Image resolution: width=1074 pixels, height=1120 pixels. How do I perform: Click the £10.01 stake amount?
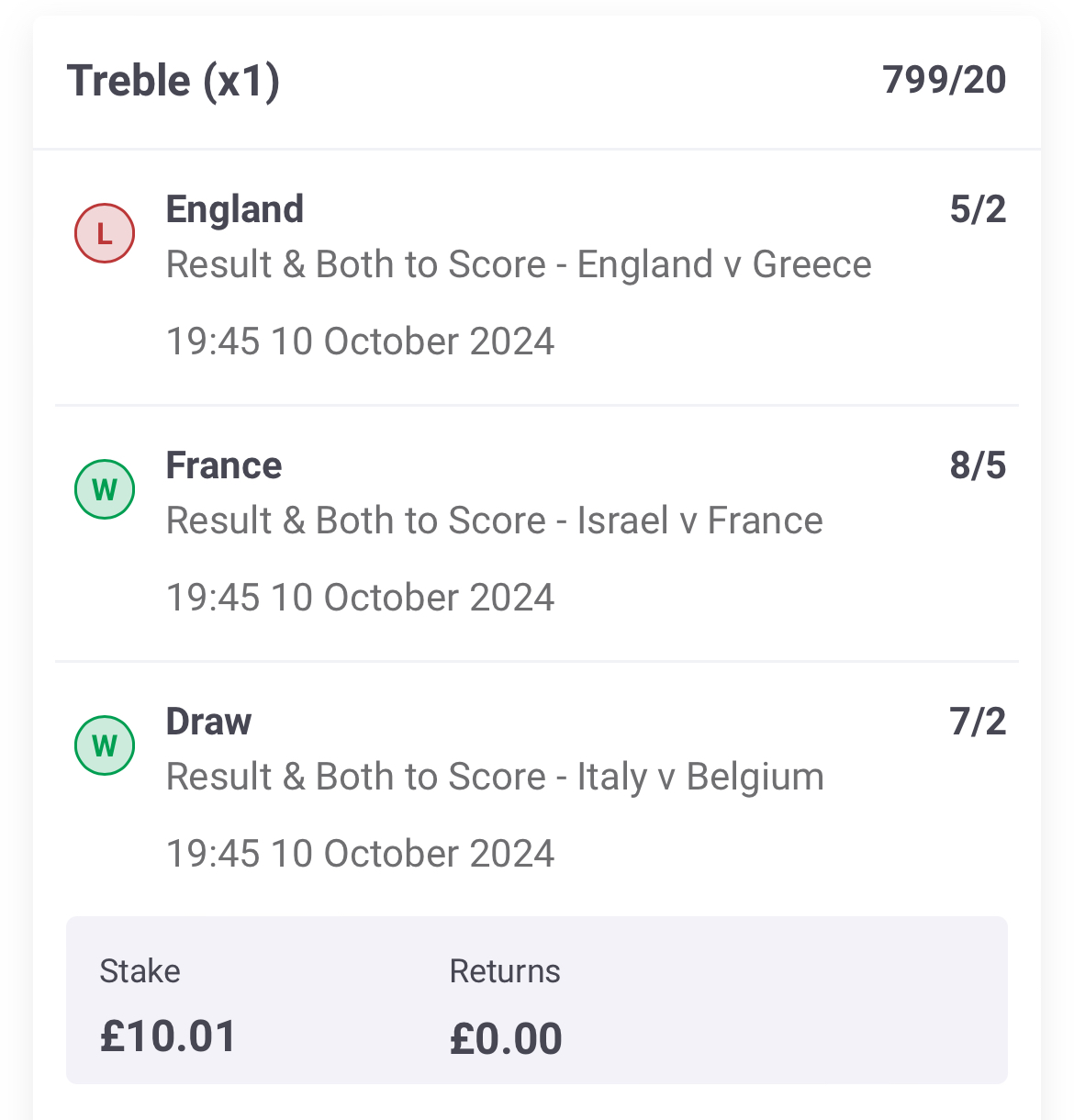(168, 1036)
